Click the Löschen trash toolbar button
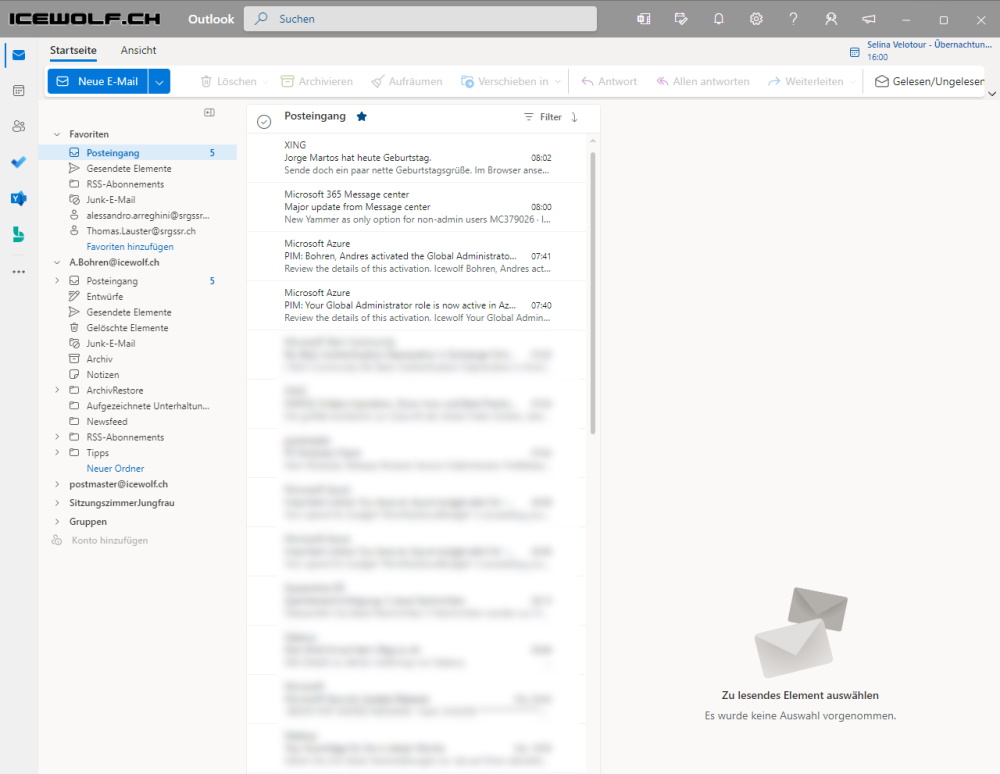 click(228, 82)
